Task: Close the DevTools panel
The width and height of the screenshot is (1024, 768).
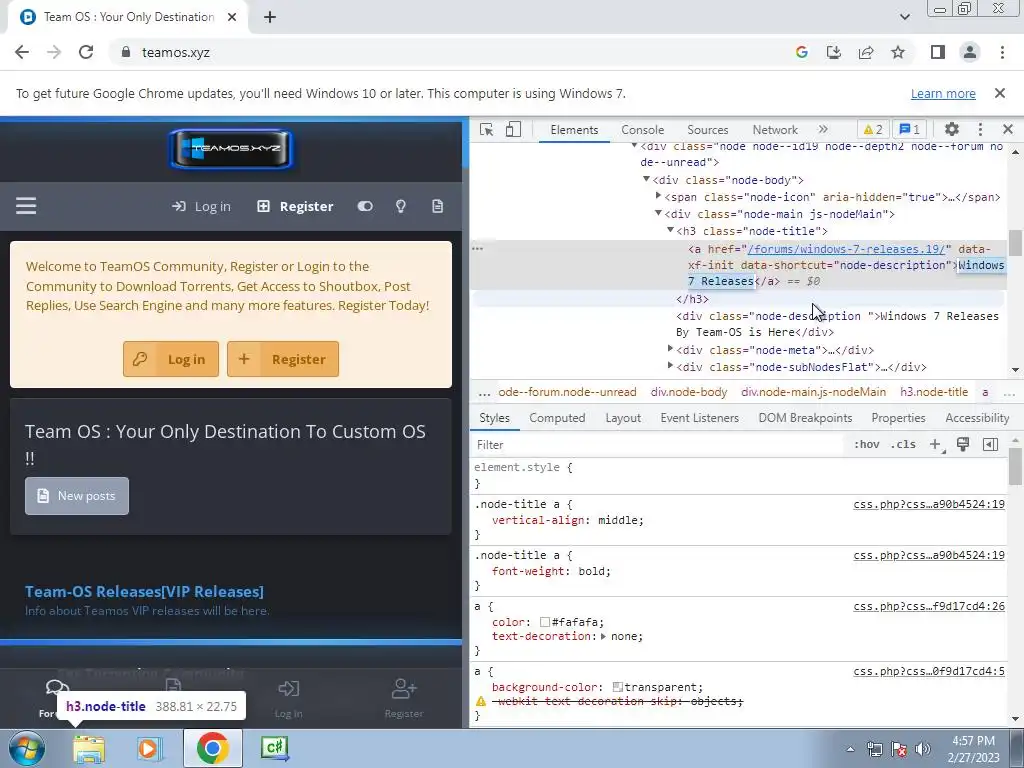Action: click(x=1008, y=129)
